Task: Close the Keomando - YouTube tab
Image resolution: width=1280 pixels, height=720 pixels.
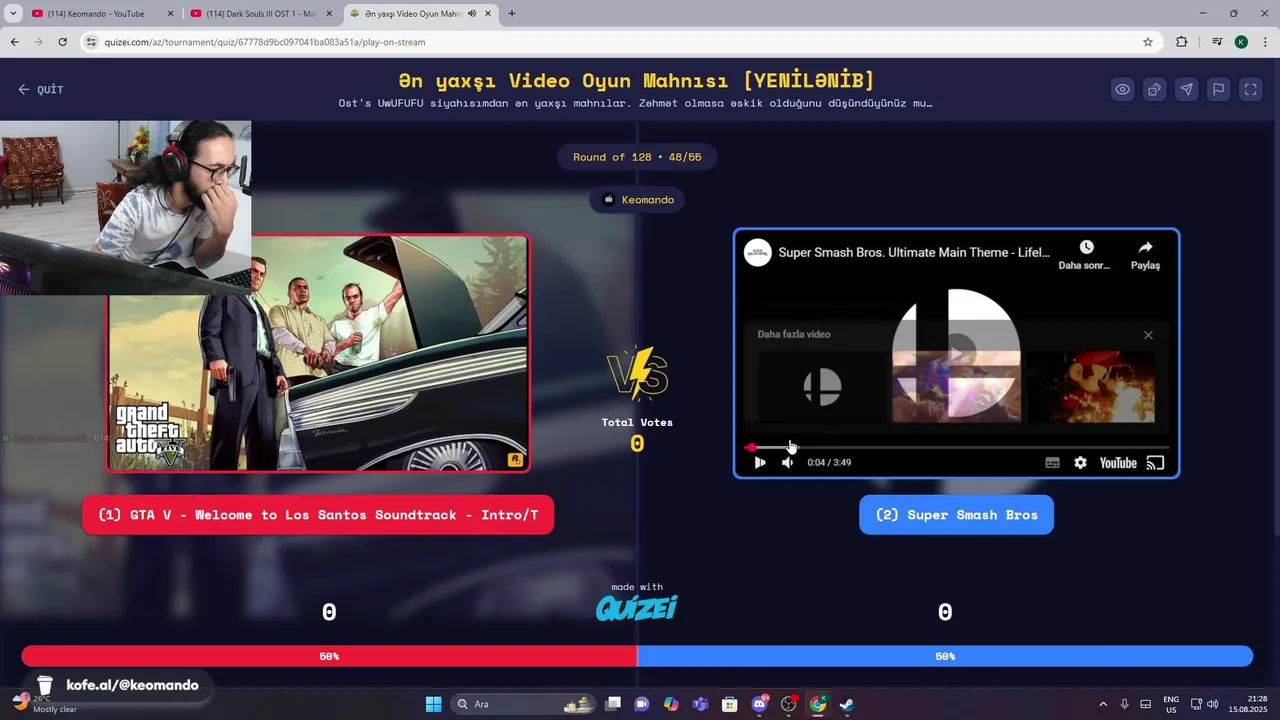Action: click(171, 14)
